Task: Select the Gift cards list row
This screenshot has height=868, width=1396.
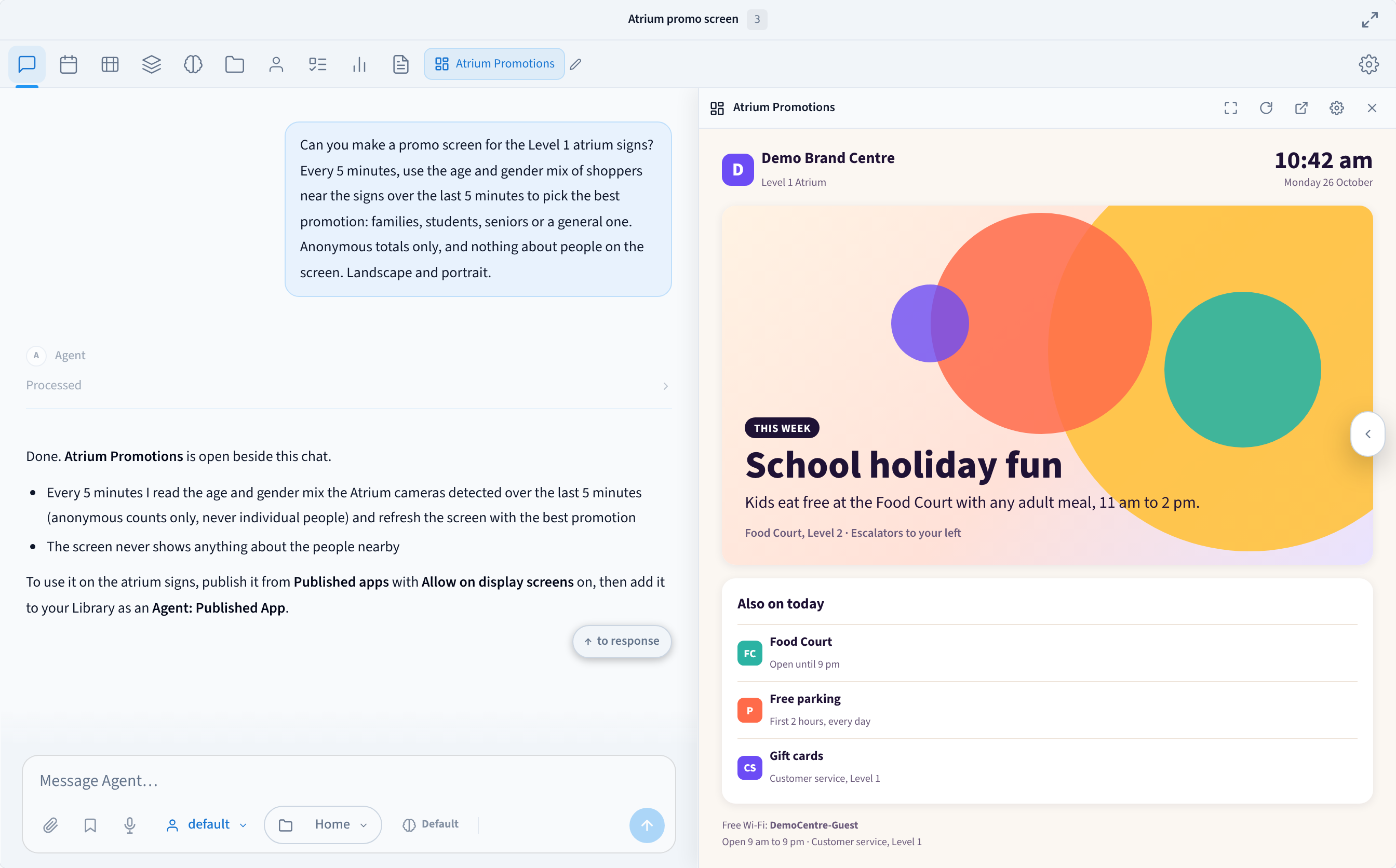Action: pyautogui.click(x=1047, y=767)
